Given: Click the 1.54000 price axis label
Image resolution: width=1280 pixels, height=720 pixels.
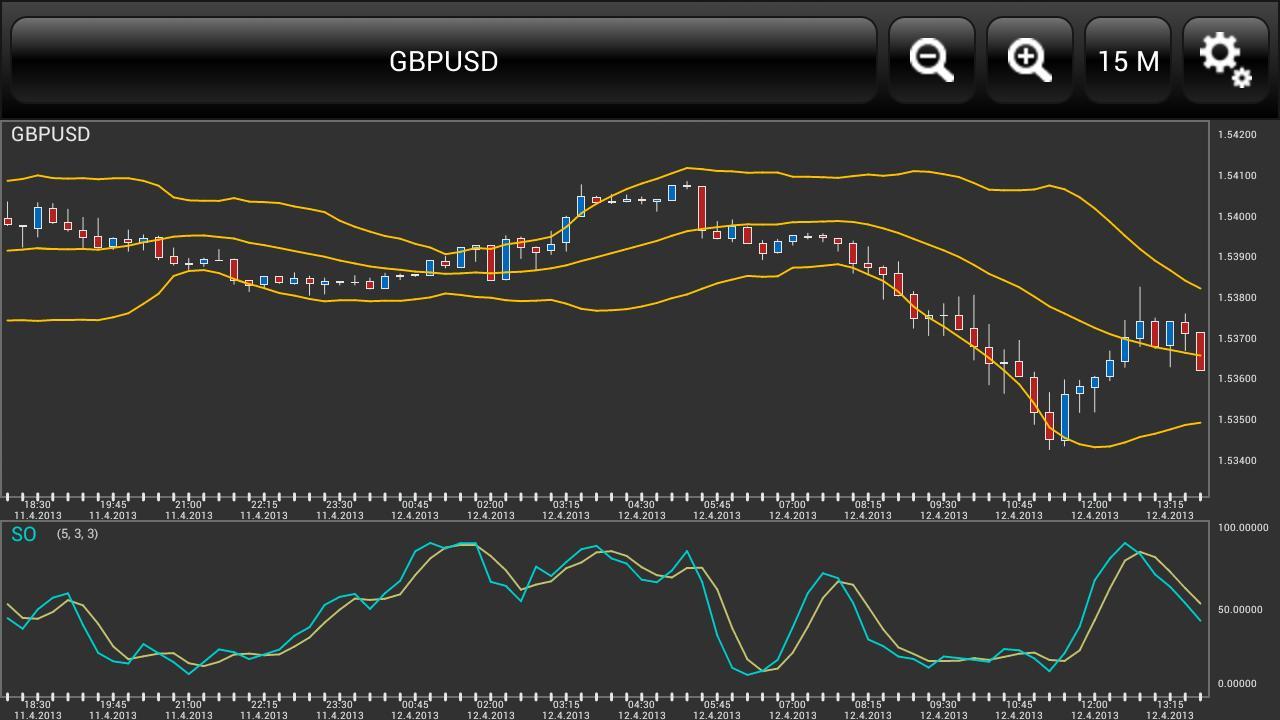Looking at the screenshot, I should (1237, 216).
